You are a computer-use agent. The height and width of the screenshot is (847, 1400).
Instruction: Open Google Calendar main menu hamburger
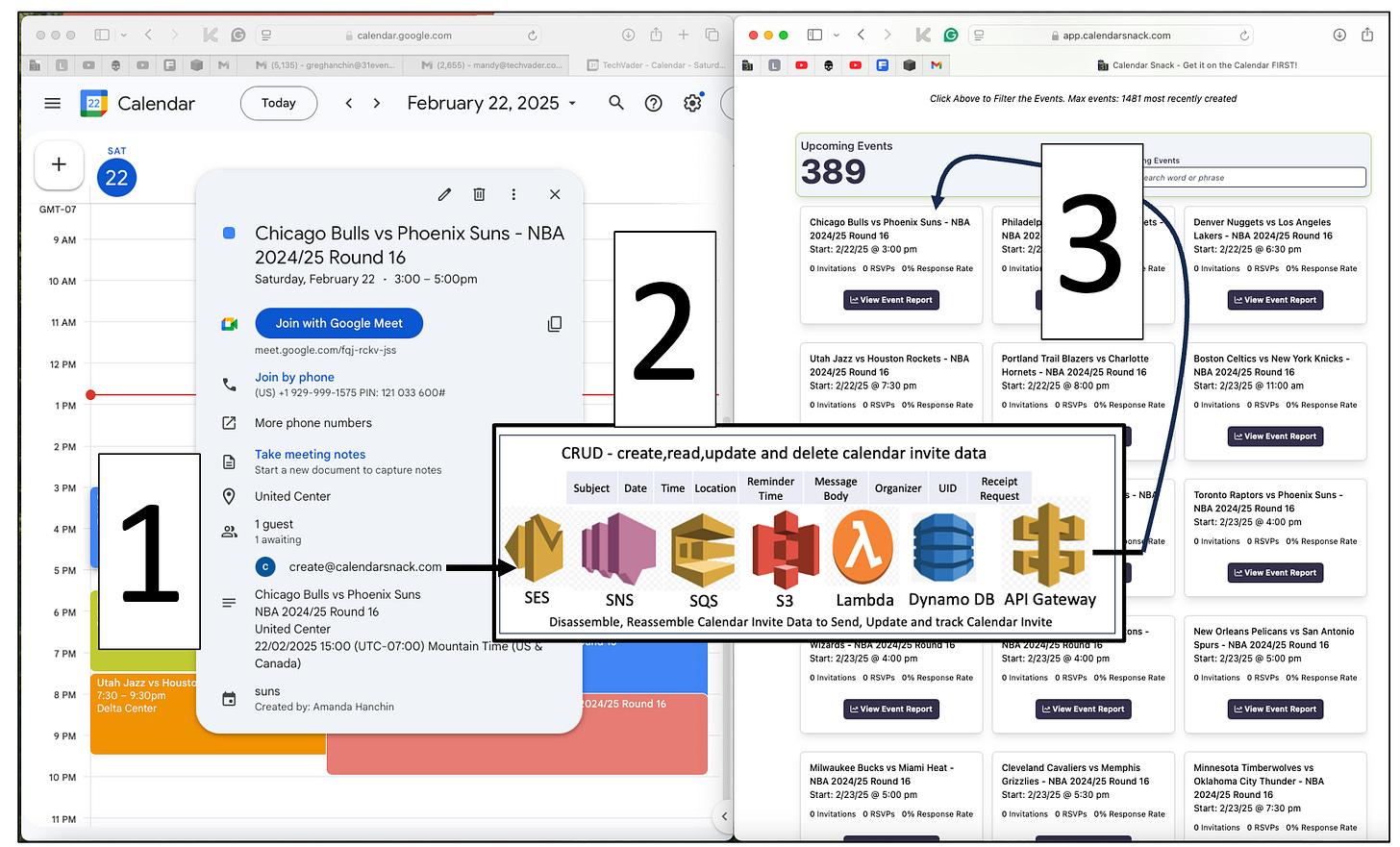tap(53, 103)
